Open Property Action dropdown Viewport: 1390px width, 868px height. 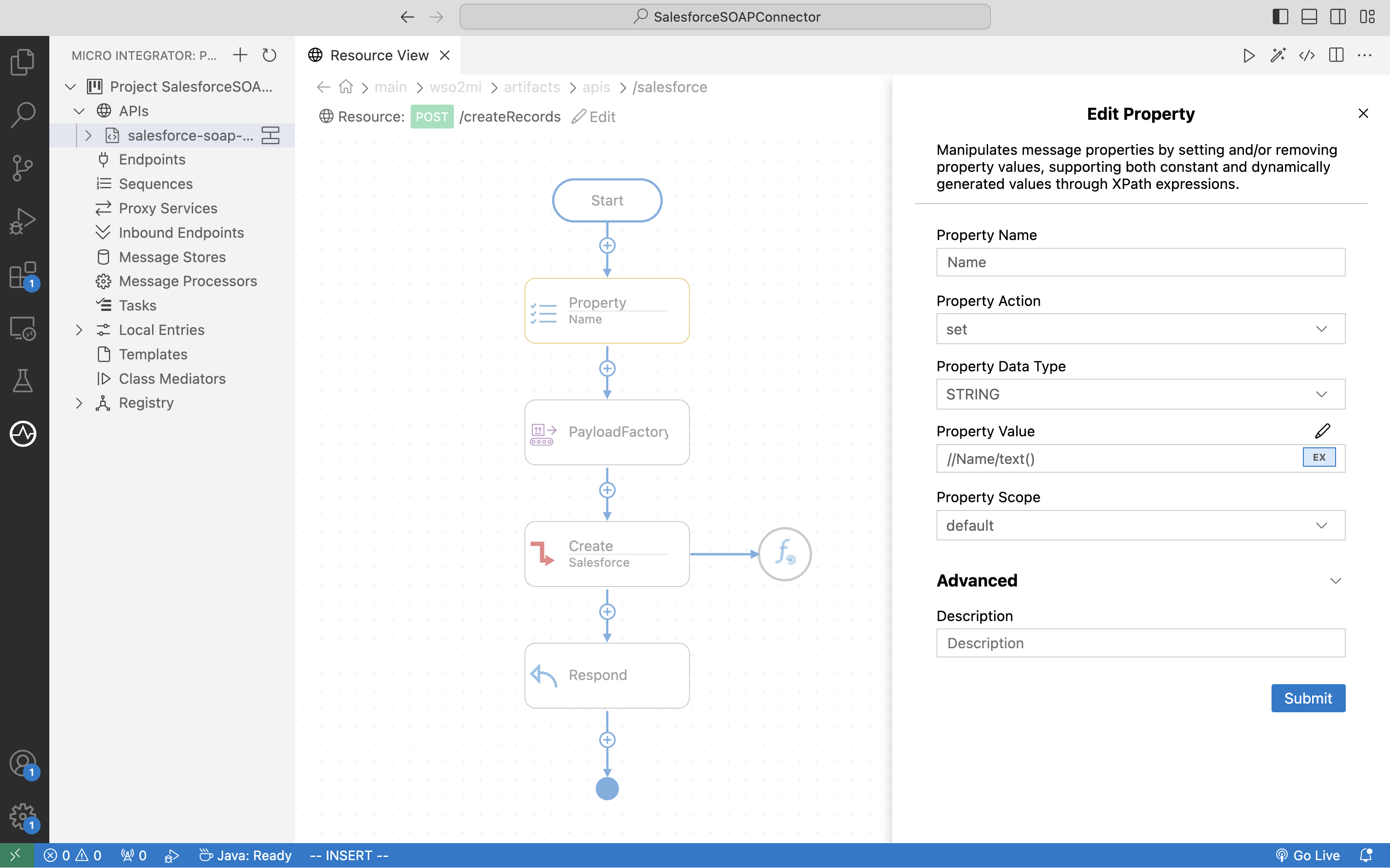1140,329
